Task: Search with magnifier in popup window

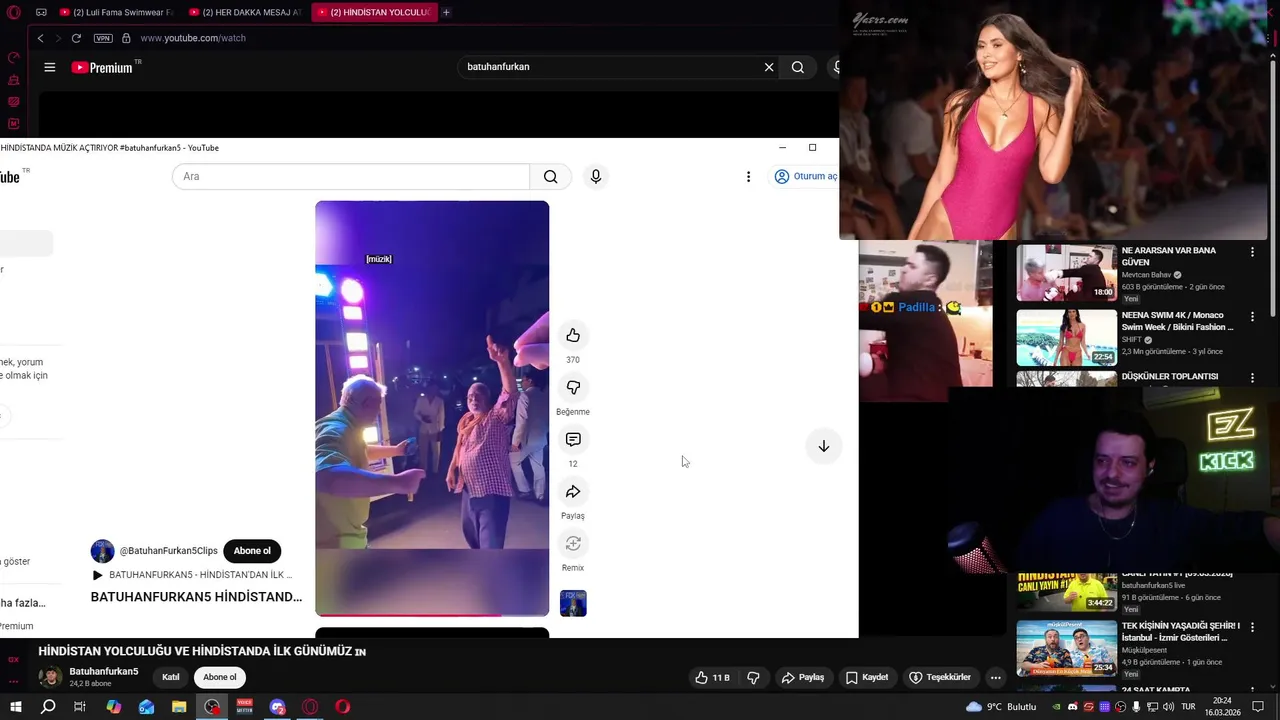Action: tap(551, 176)
